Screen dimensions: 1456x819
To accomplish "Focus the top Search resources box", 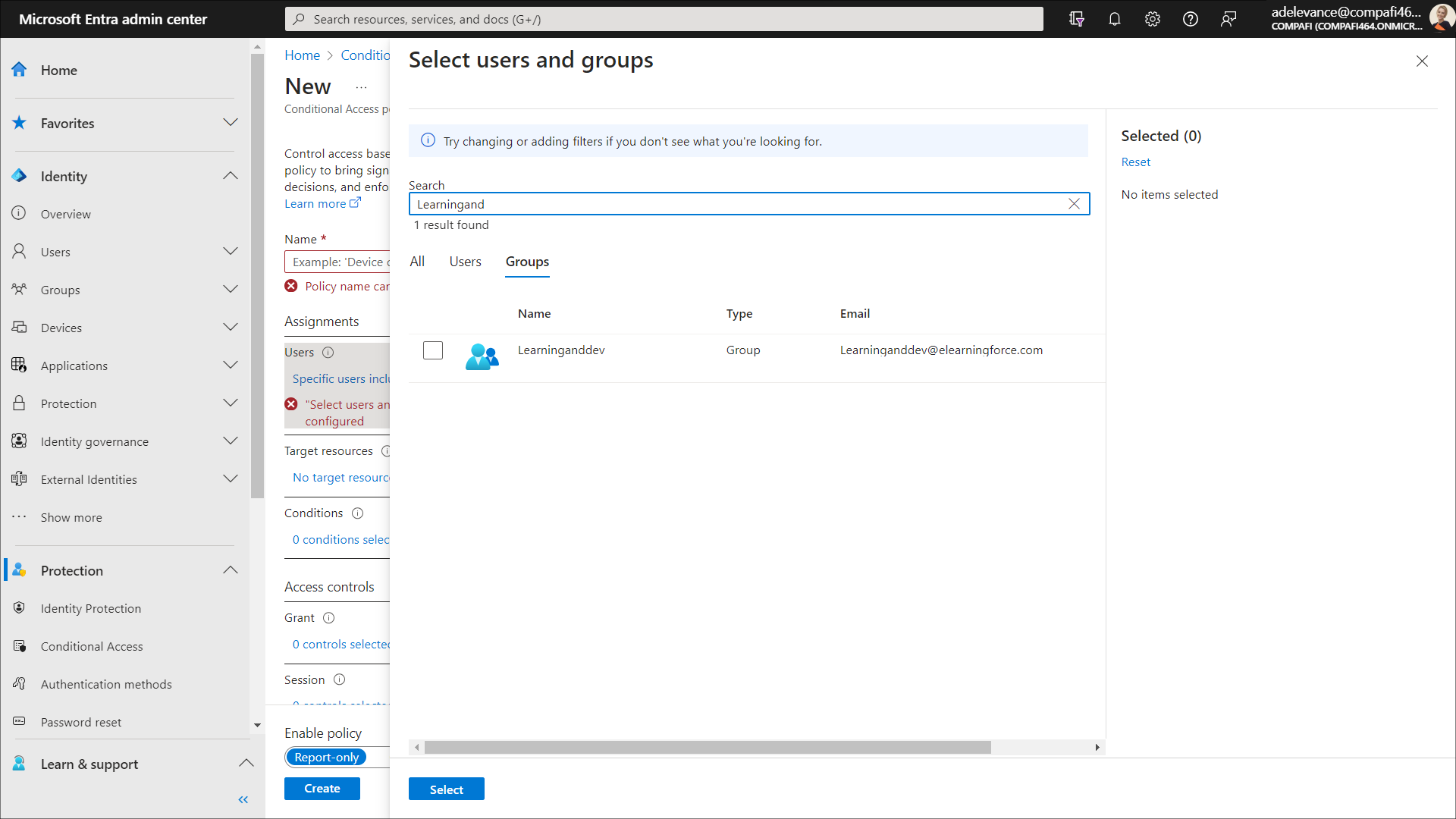I will pyautogui.click(x=664, y=19).
